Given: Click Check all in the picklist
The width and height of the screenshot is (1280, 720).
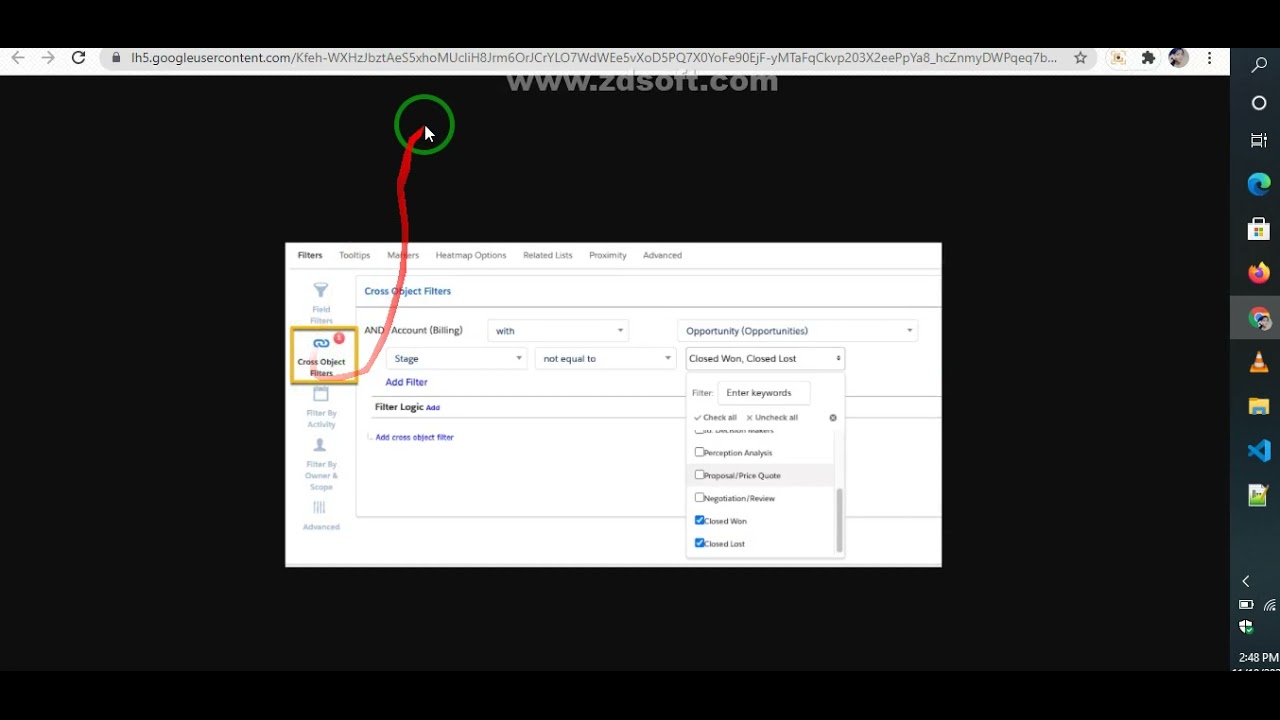Looking at the screenshot, I should (x=715, y=418).
